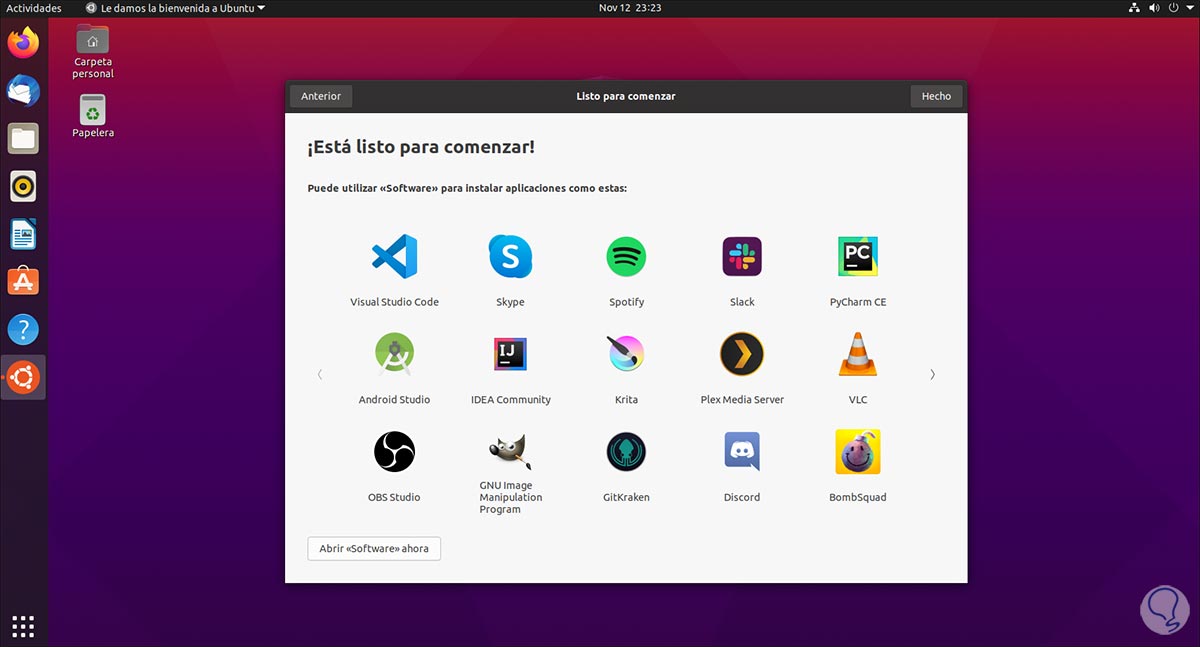This screenshot has width=1200, height=647.
Task: Select the OBS Studio app icon
Action: click(394, 452)
